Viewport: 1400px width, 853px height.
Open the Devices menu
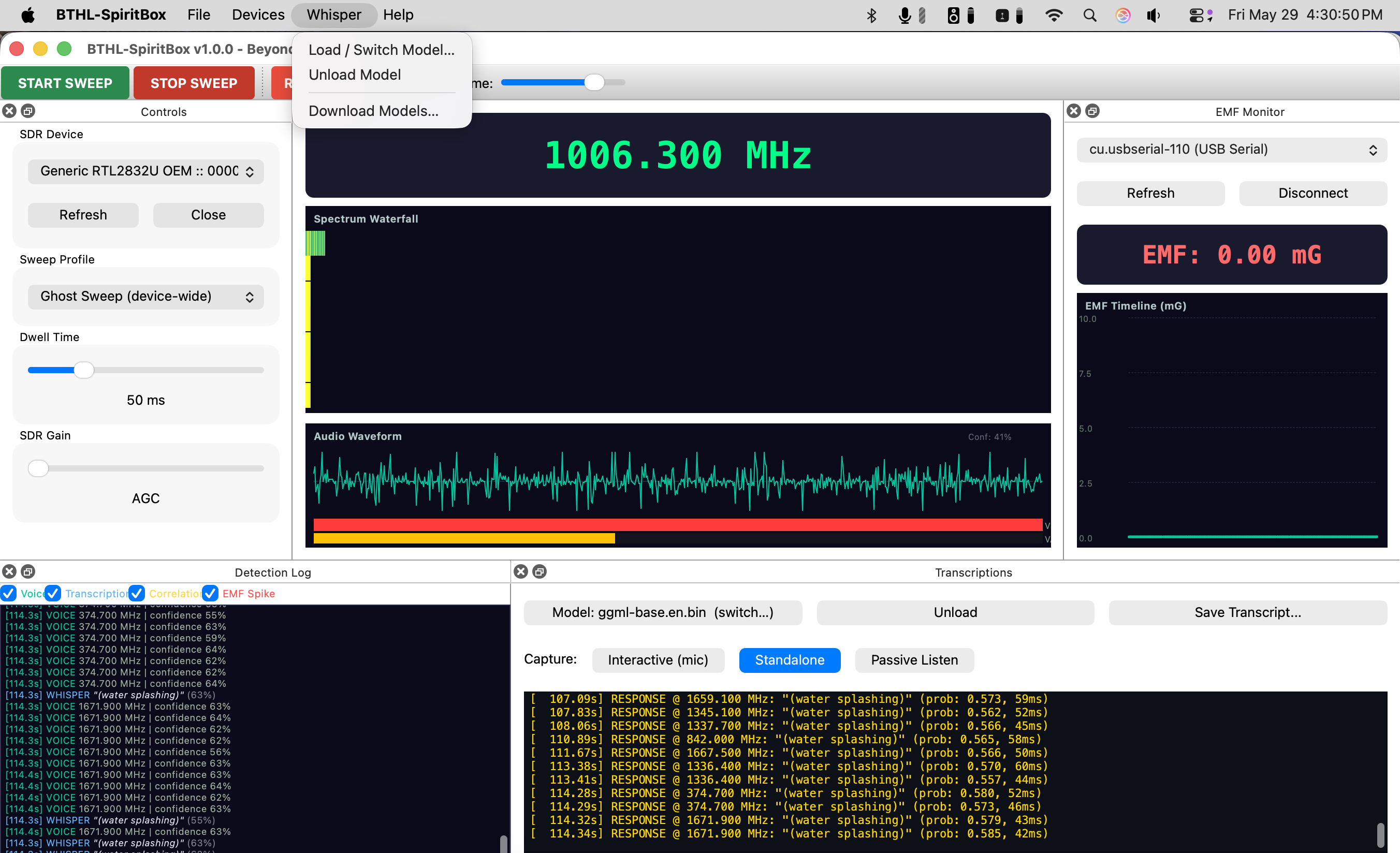tap(258, 15)
